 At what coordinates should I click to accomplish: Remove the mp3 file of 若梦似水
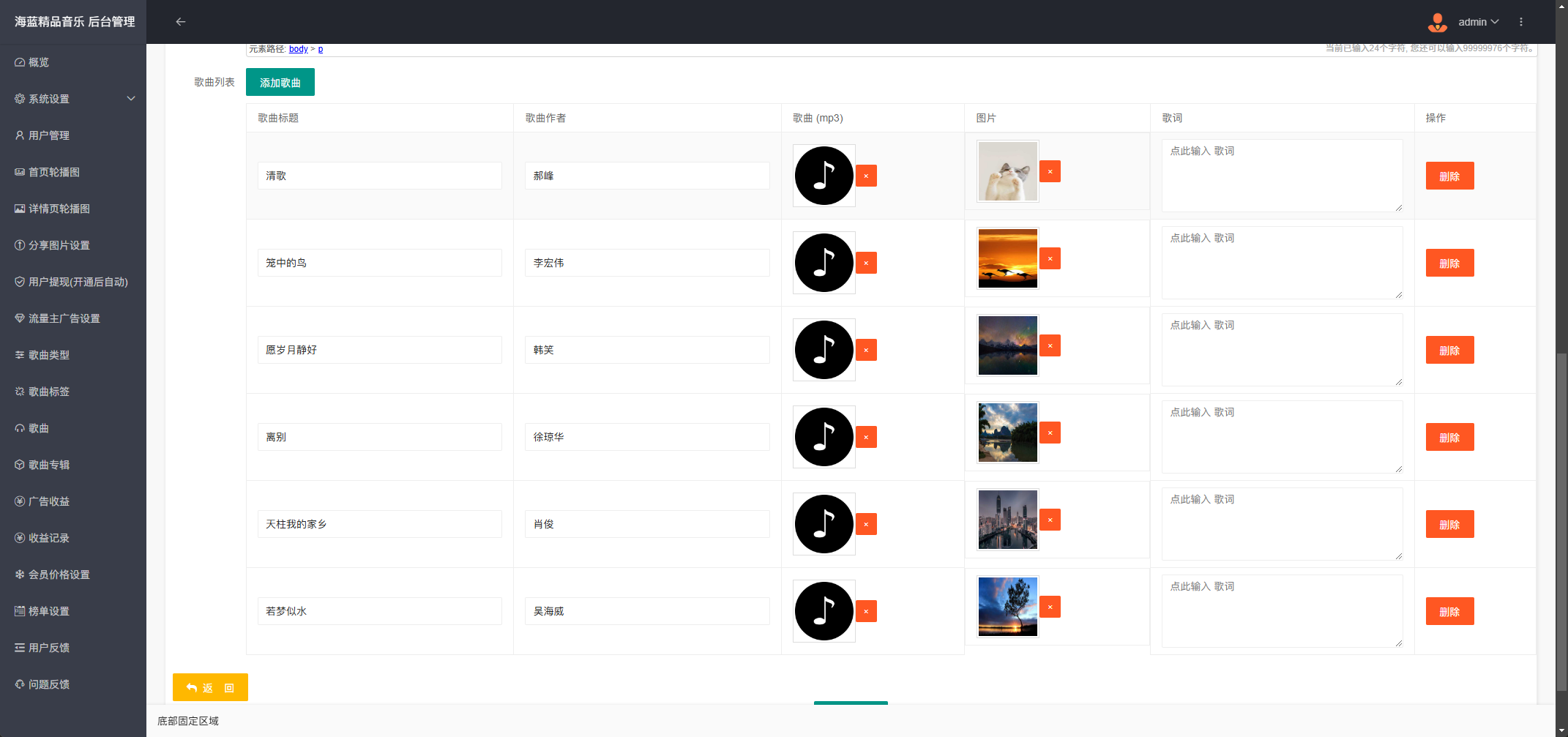pos(866,611)
